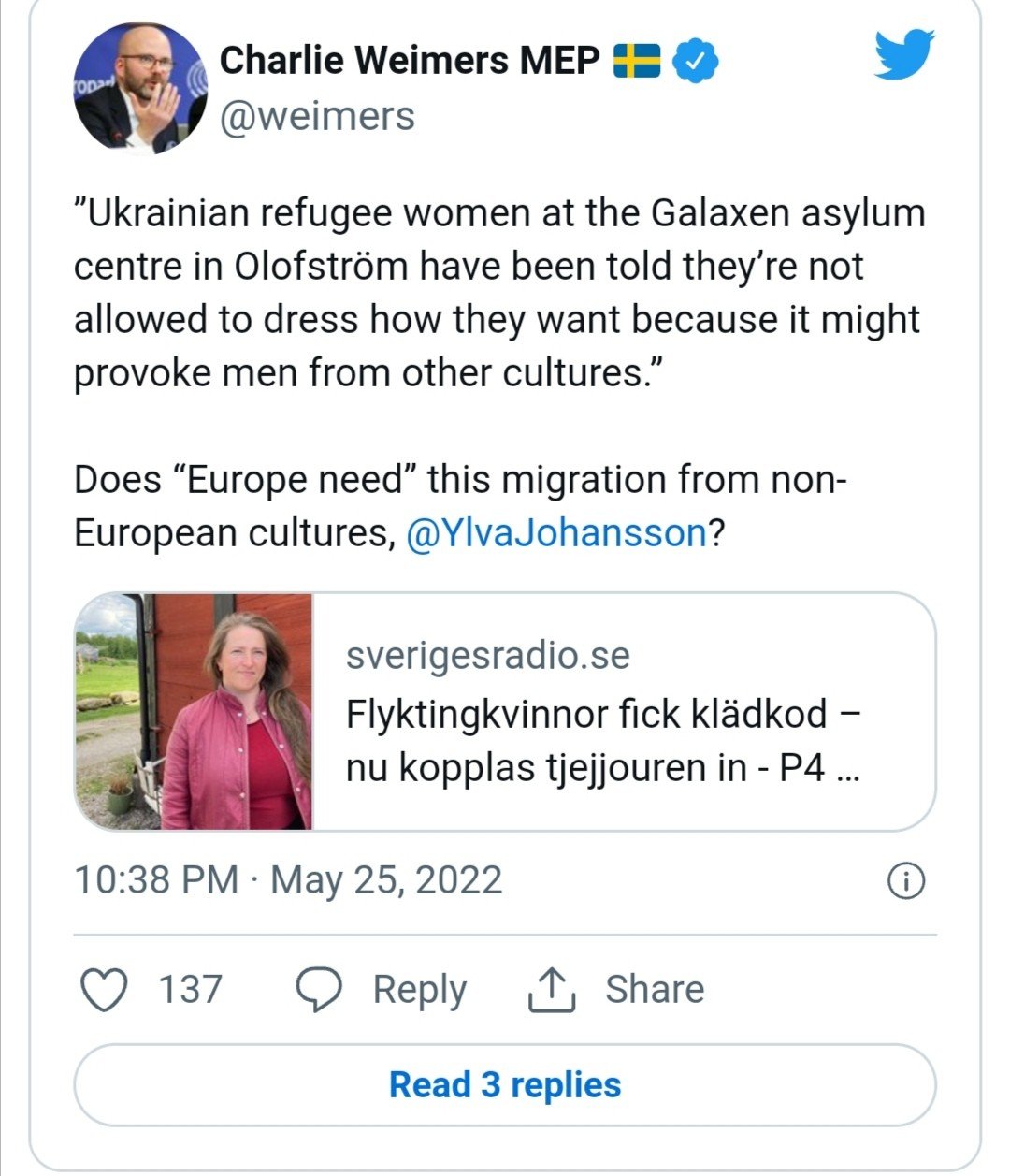Open the @weimers handle link
Image resolution: width=1010 pixels, height=1176 pixels.
tap(317, 117)
